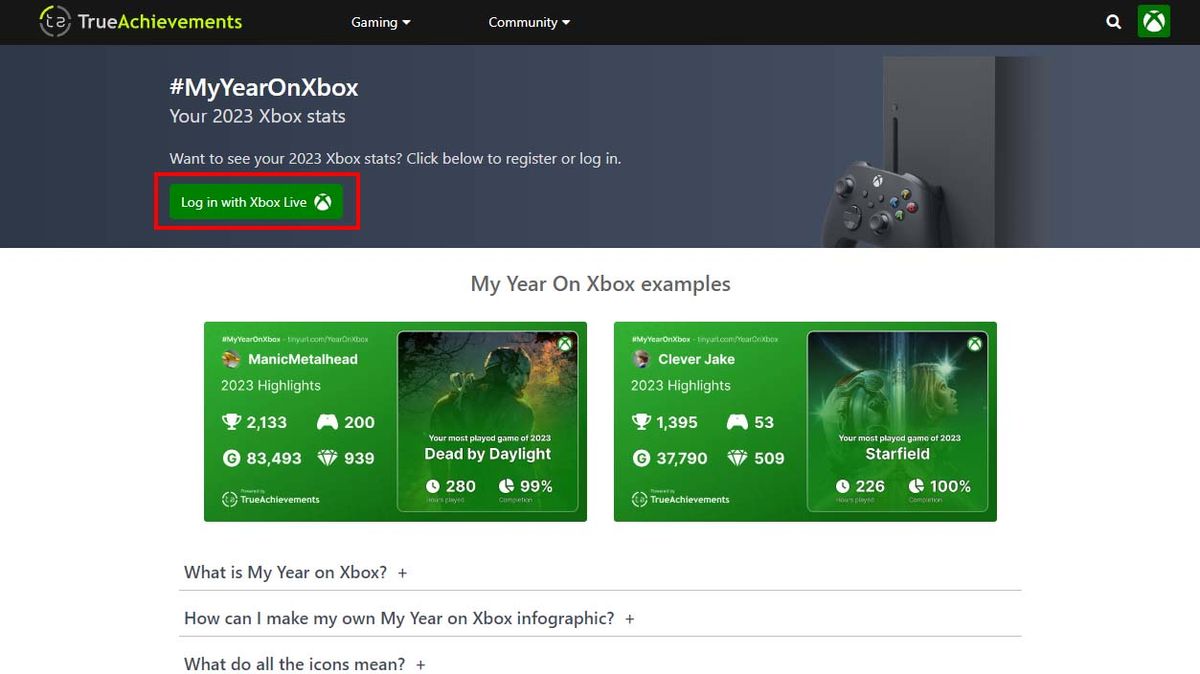1200x674 pixels.
Task: Open the Clever Jake example infographic
Action: click(805, 421)
